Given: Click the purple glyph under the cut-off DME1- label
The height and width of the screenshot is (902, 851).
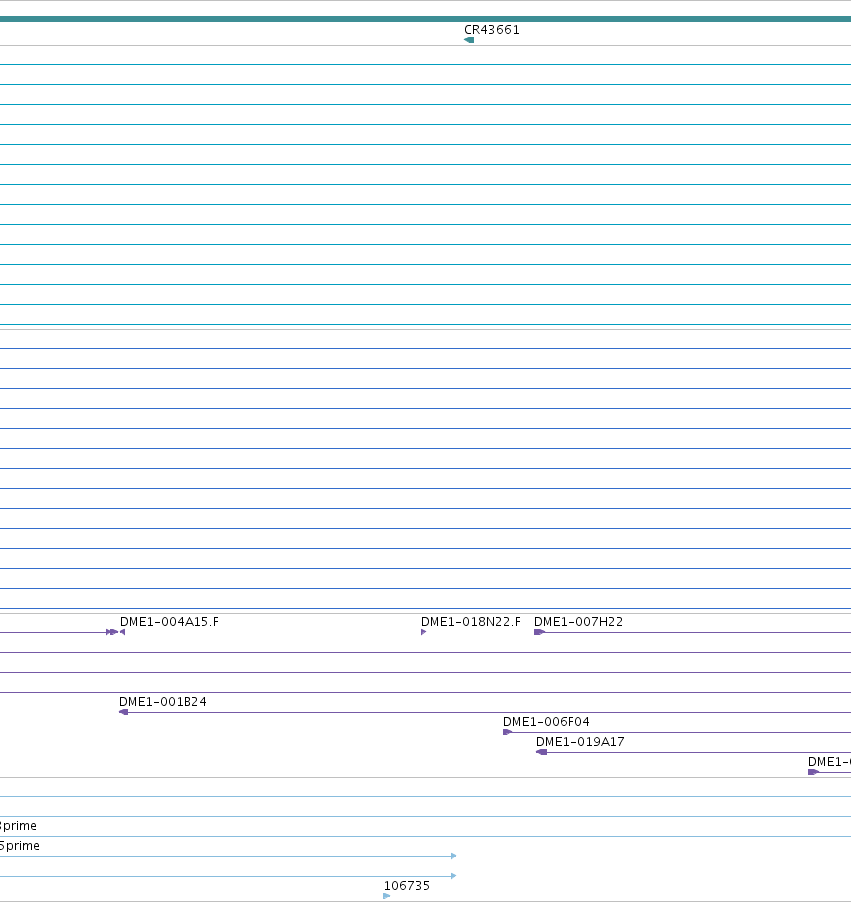Looking at the screenshot, I should pos(813,772).
